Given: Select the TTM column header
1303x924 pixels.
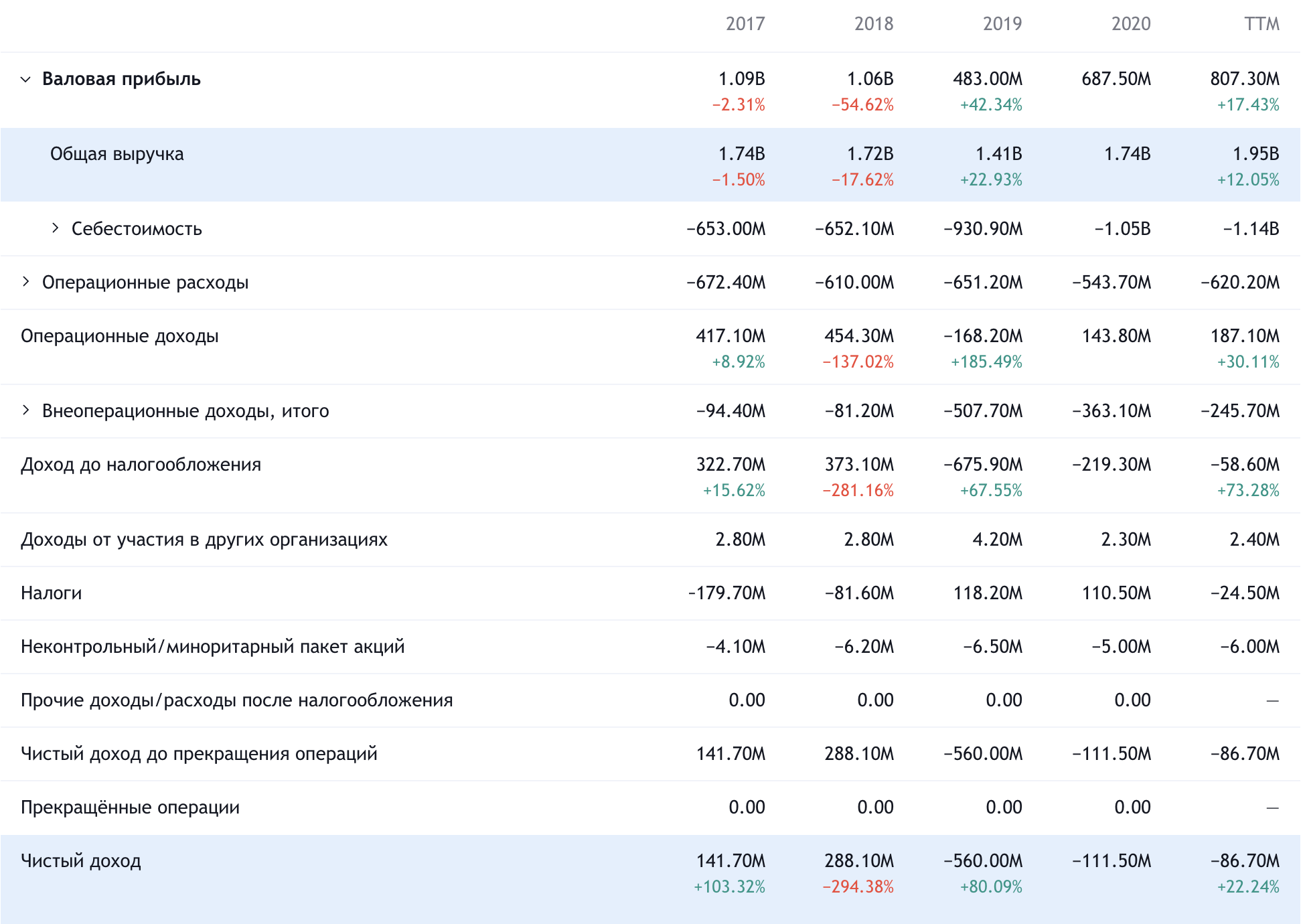Looking at the screenshot, I should pos(1261,24).
